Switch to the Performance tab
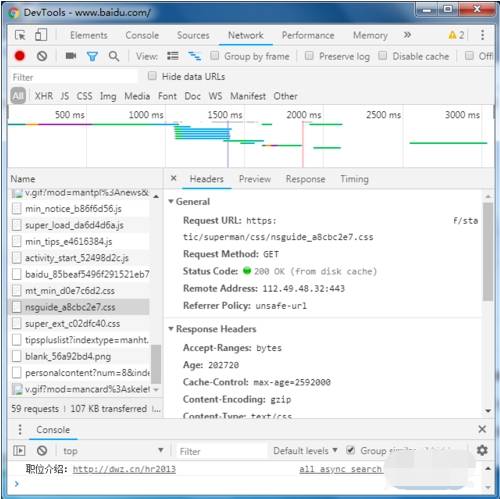The image size is (500, 499). tap(308, 35)
